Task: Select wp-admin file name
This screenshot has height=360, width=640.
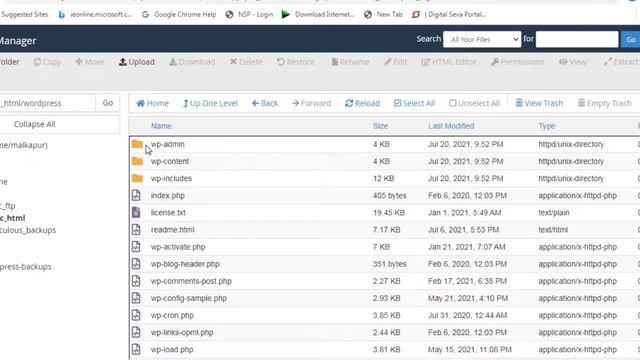Action: pyautogui.click(x=168, y=144)
